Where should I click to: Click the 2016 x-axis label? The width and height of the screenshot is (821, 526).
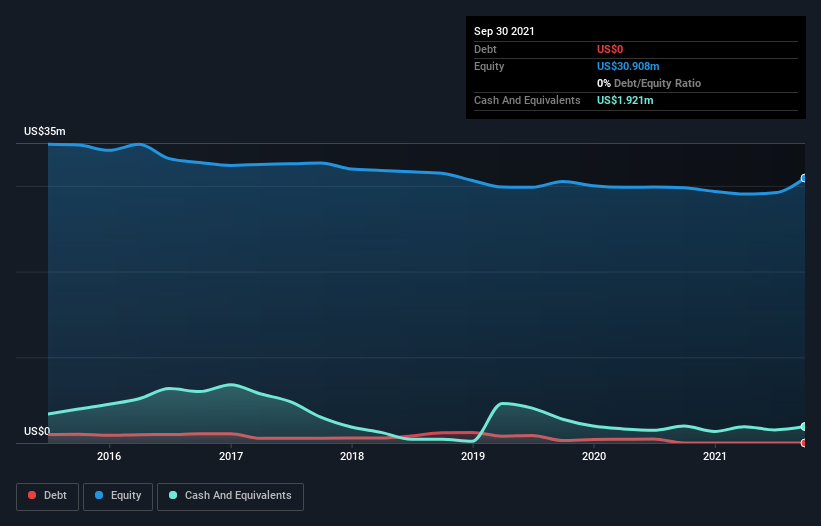click(109, 456)
